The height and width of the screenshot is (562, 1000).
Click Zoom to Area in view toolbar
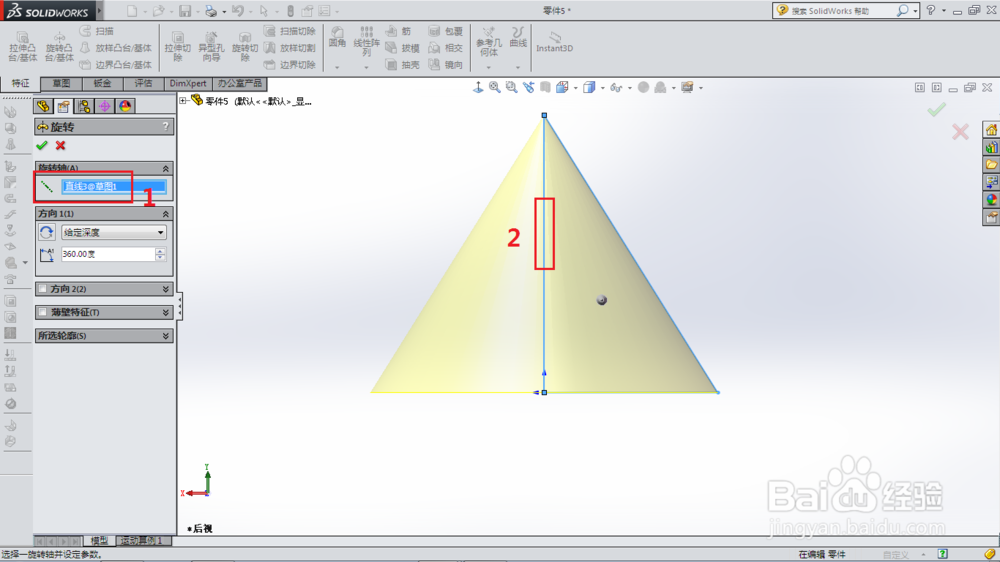click(x=511, y=87)
